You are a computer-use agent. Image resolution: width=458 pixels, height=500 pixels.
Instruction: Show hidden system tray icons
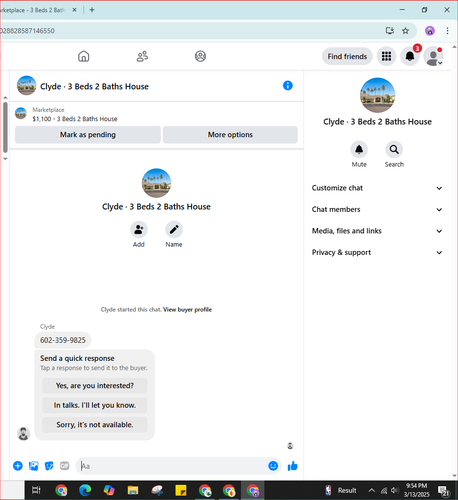(x=372, y=490)
